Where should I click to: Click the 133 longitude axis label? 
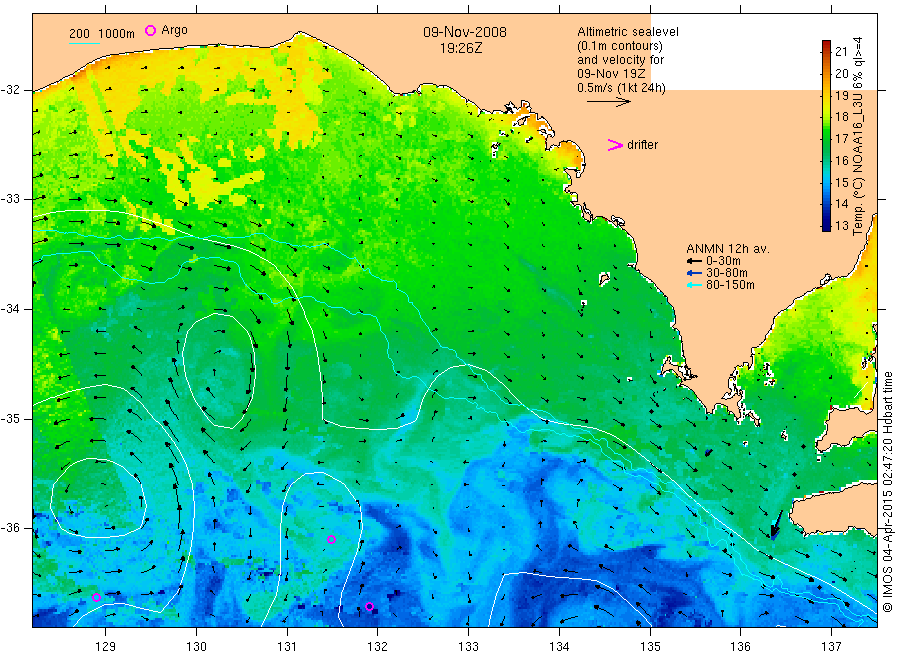click(x=468, y=646)
